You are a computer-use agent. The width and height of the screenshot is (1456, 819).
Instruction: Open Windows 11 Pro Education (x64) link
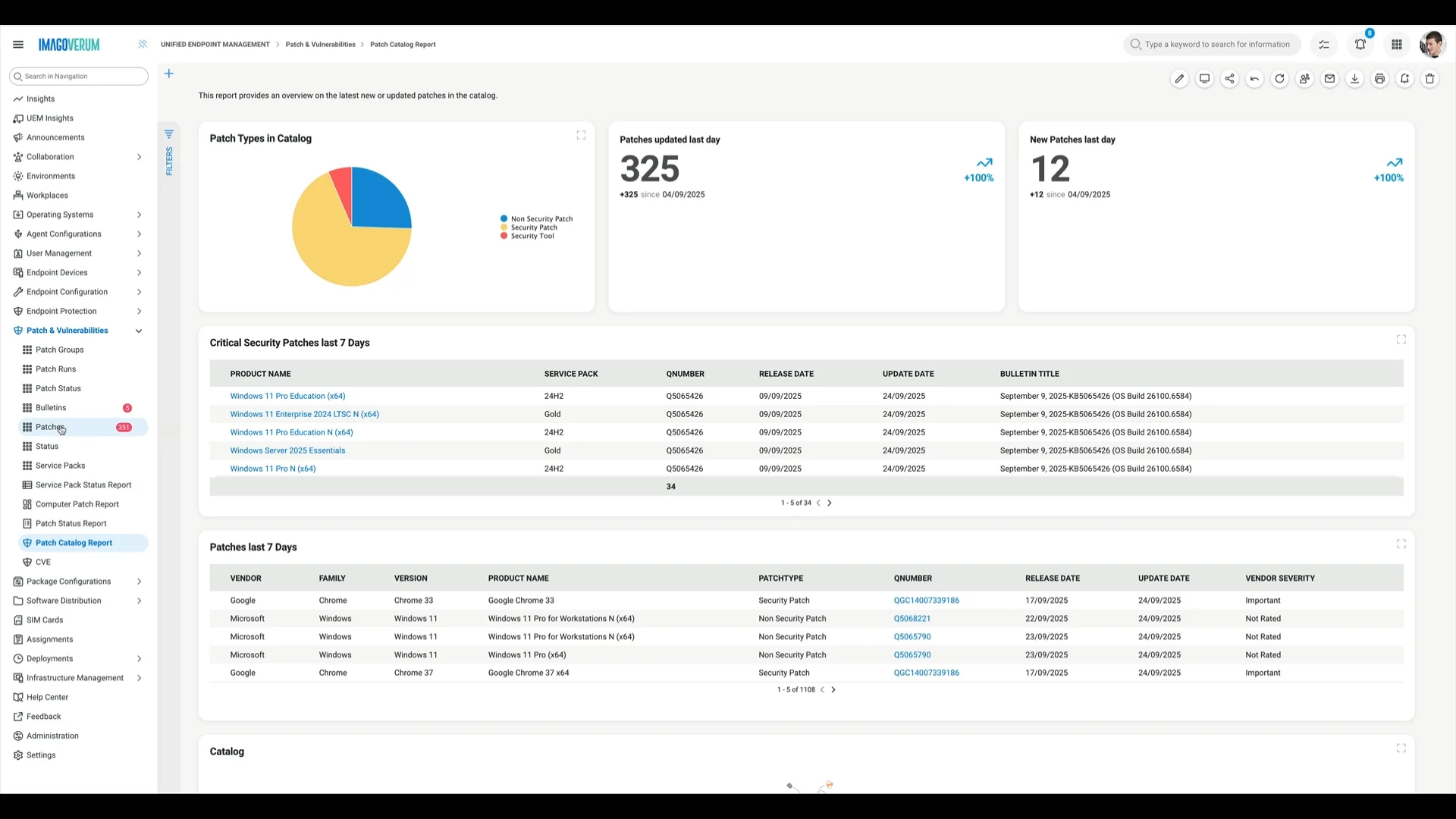(287, 396)
